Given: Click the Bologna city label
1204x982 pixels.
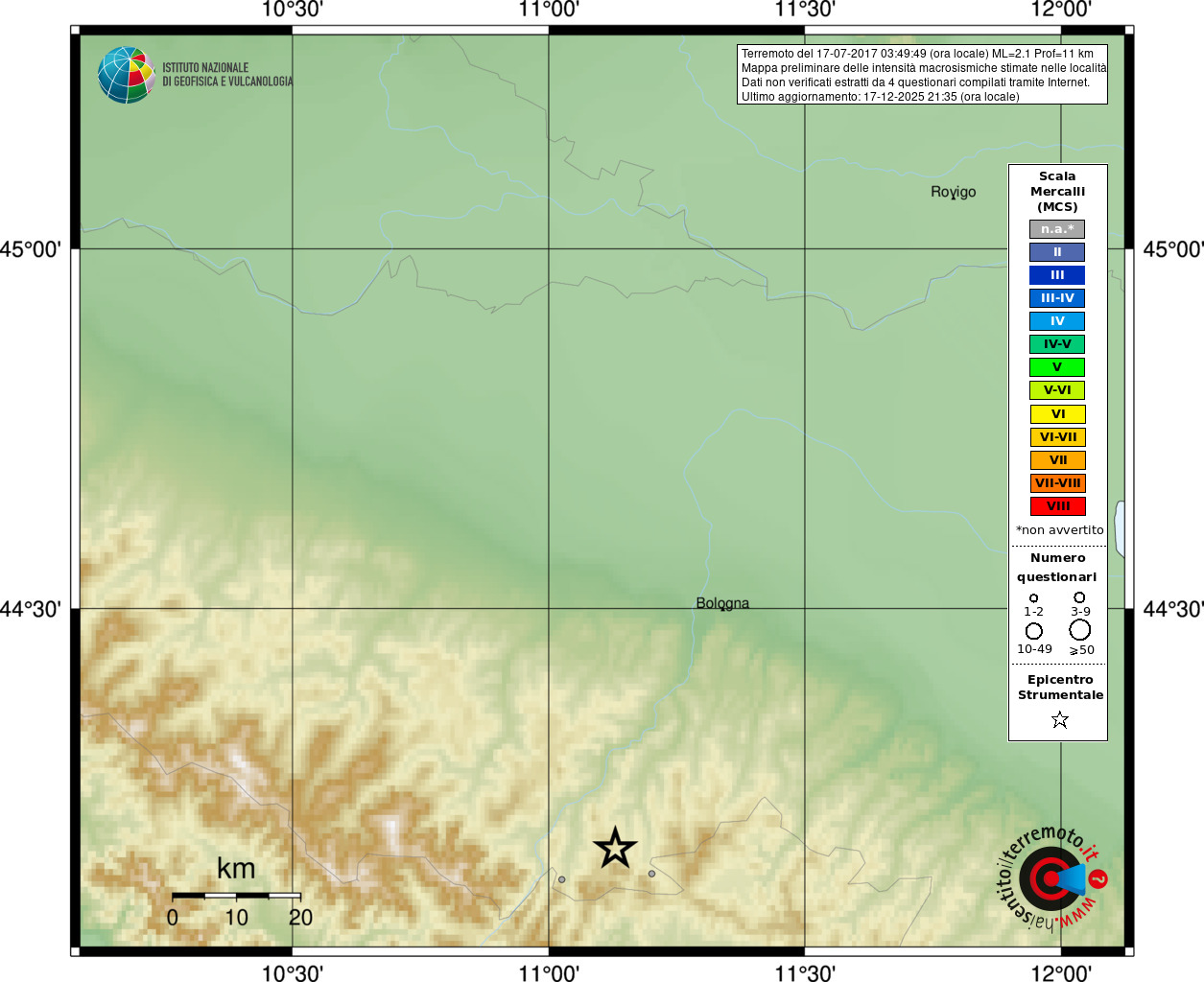Looking at the screenshot, I should [x=722, y=603].
